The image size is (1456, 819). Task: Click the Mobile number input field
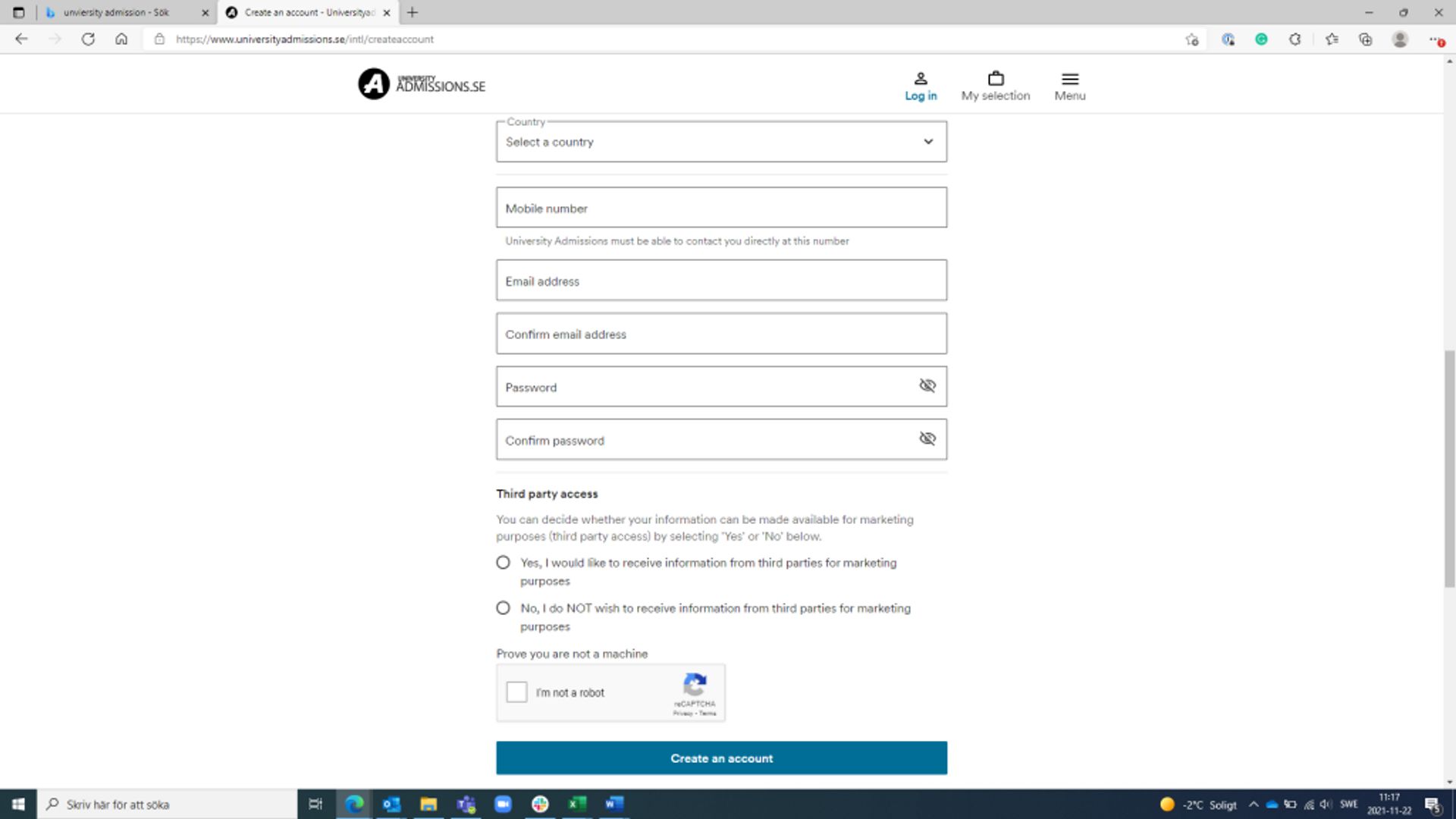(x=721, y=207)
